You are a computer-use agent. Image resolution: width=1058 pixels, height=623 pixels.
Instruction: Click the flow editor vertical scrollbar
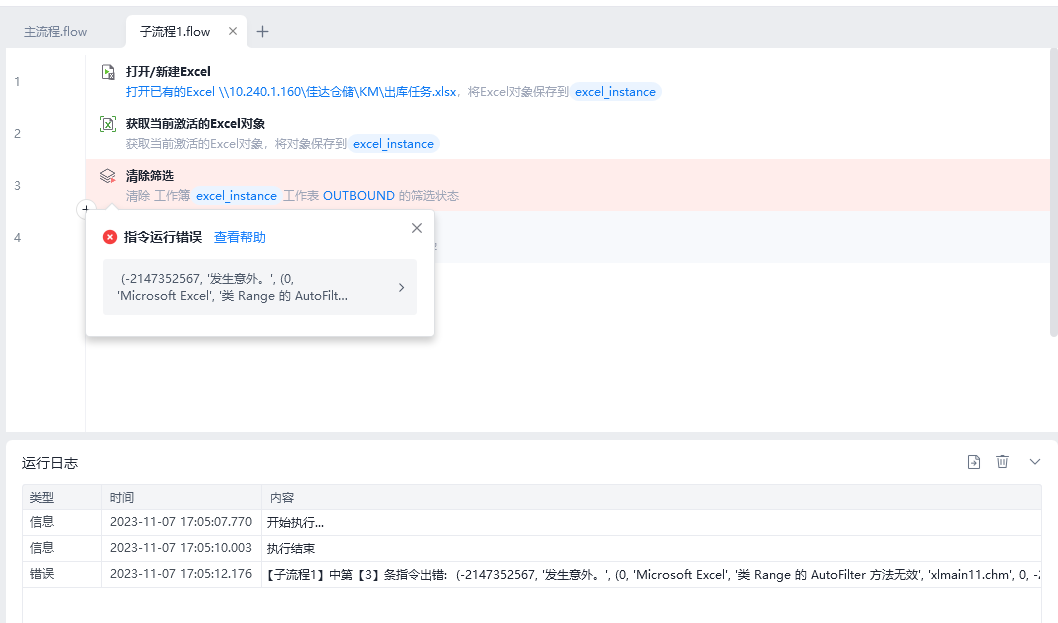1053,192
